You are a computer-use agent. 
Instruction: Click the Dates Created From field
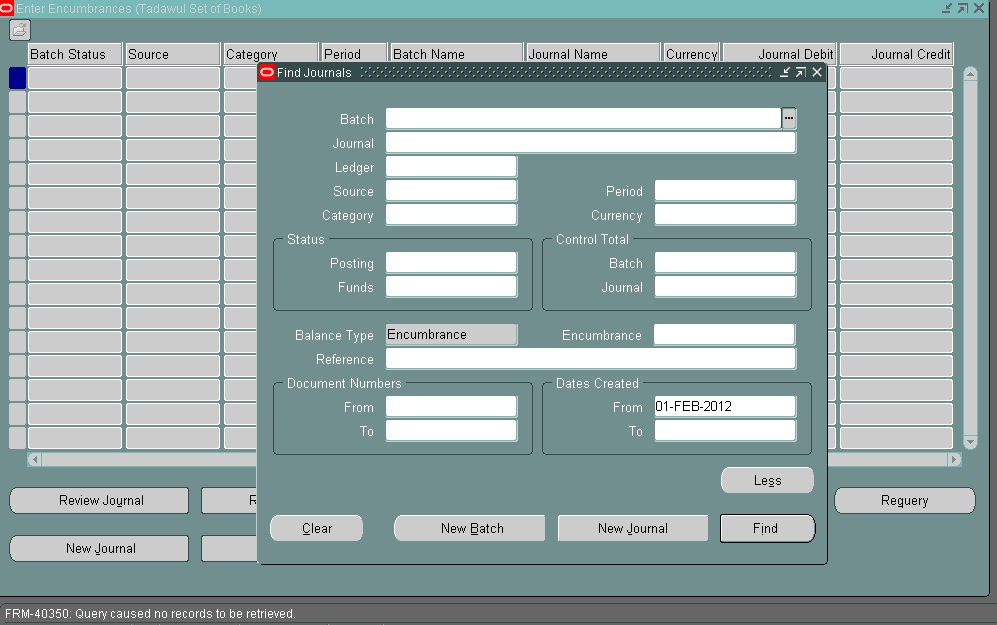pos(725,407)
